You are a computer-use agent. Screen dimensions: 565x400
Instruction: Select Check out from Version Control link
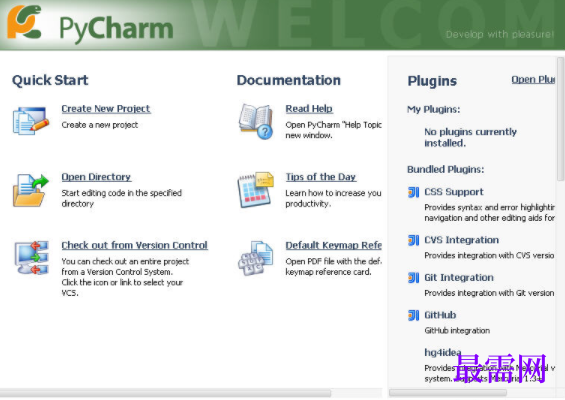pos(134,245)
